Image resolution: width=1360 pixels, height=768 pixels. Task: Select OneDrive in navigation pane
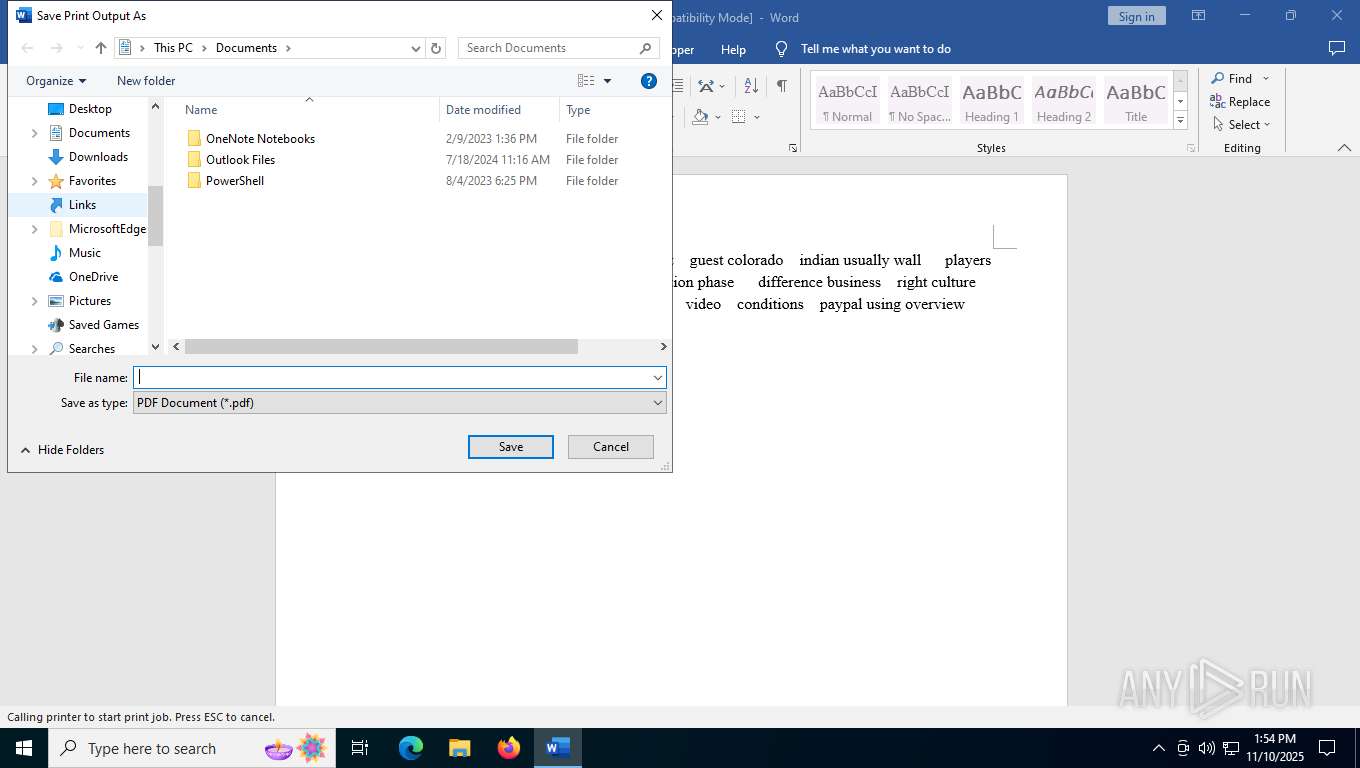coord(93,277)
